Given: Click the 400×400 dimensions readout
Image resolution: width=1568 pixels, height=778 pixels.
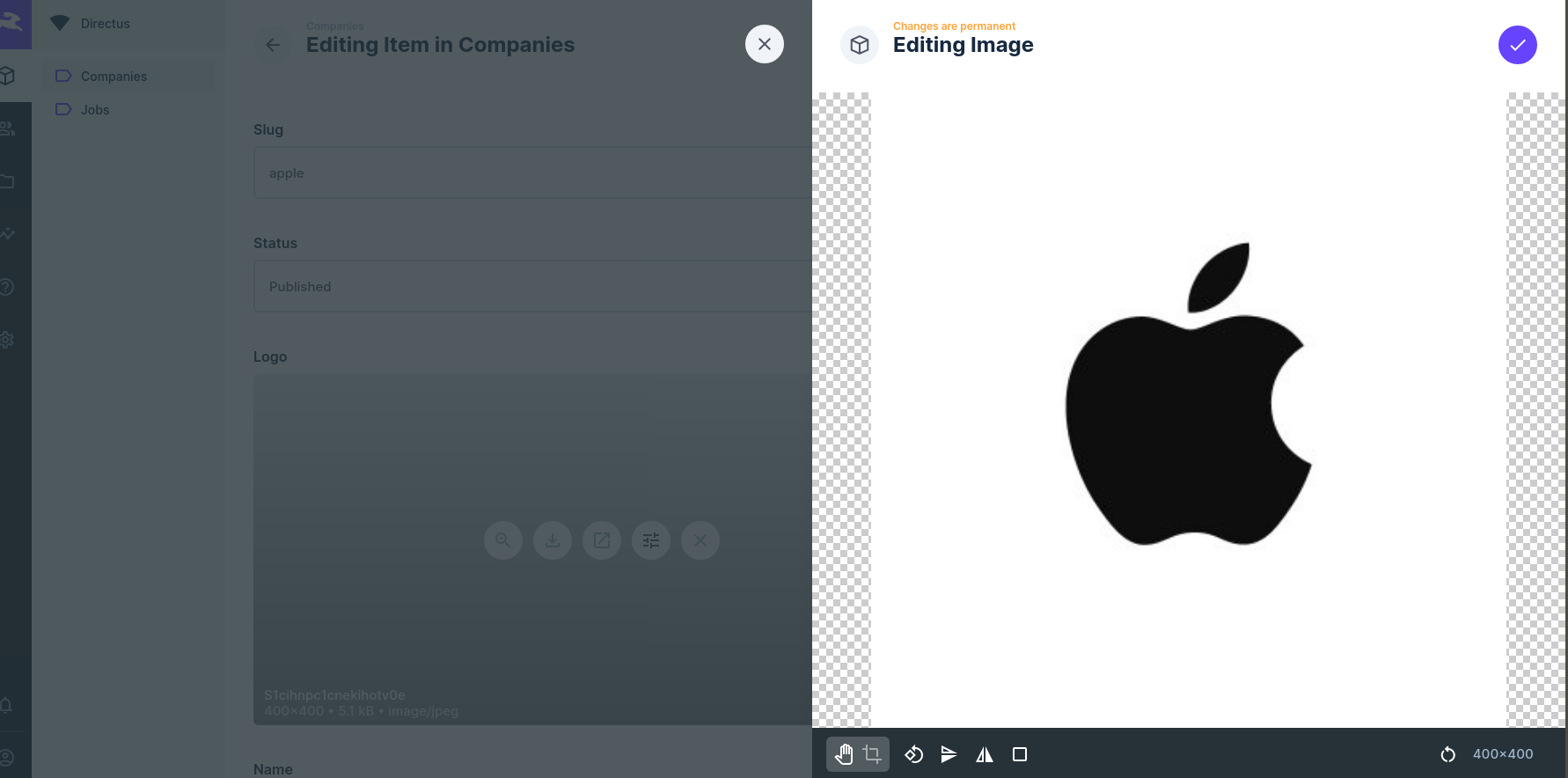Looking at the screenshot, I should (1503, 754).
